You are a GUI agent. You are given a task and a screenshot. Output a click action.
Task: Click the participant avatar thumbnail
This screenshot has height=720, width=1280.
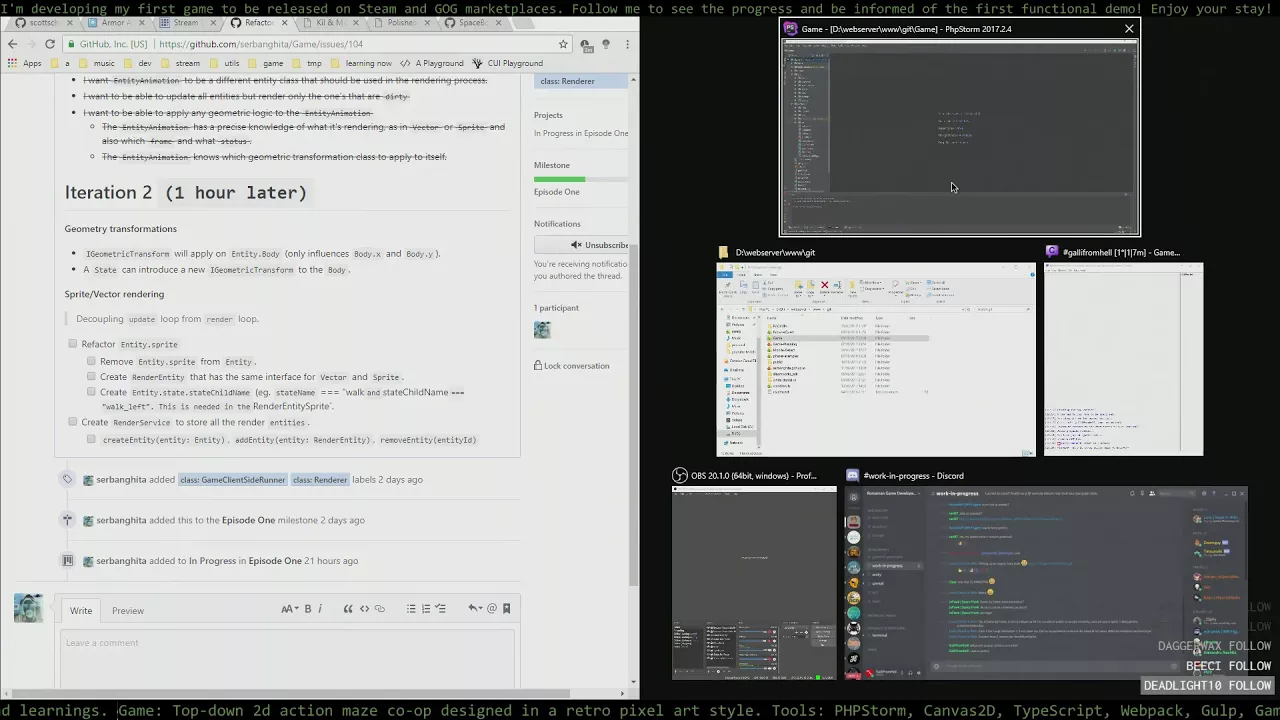coord(542,330)
